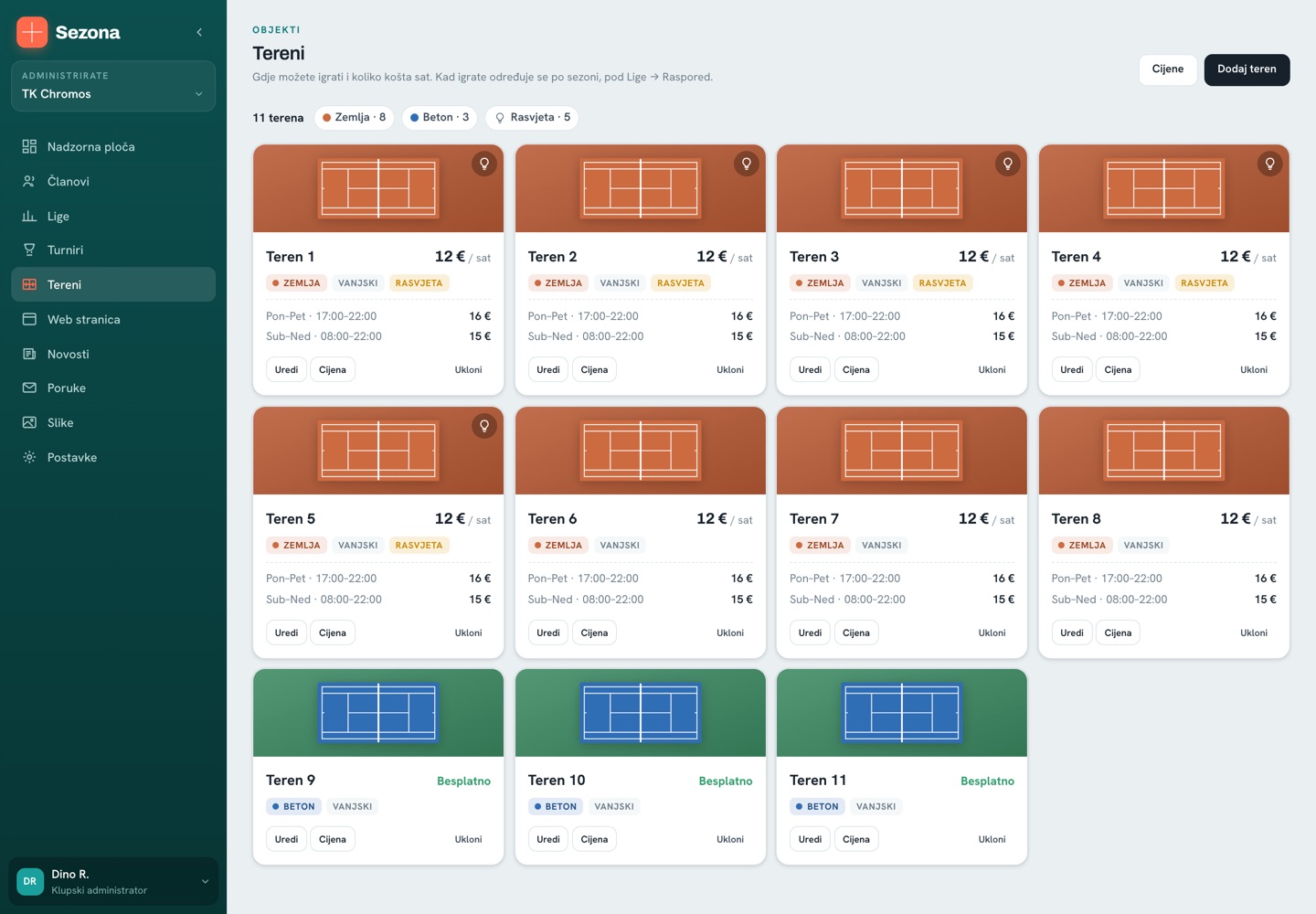The width and height of the screenshot is (1316, 914).
Task: Collapse the sidebar with the chevron
Action: pyautogui.click(x=199, y=32)
